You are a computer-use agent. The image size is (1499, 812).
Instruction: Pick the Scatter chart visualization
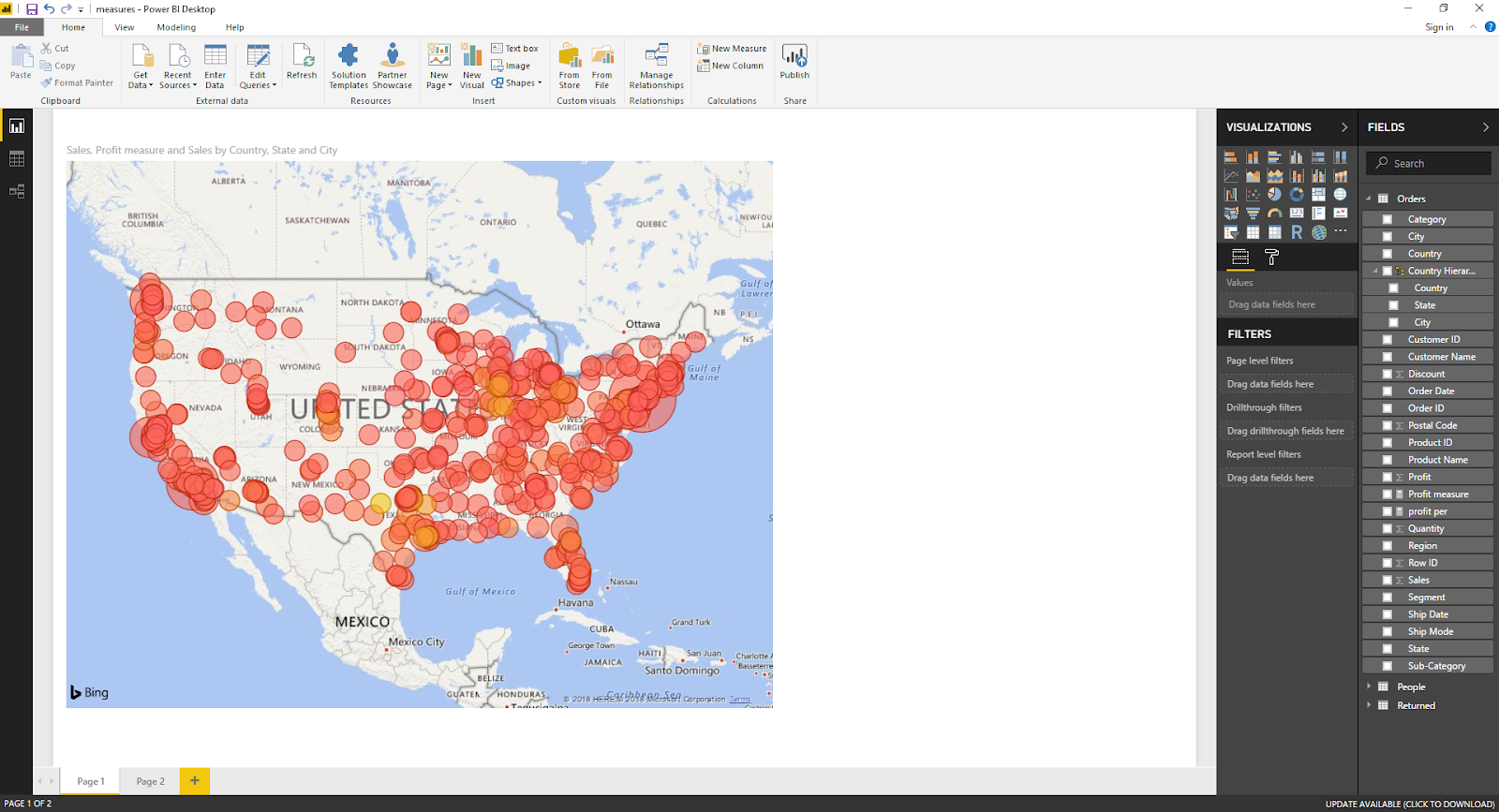pos(1253,195)
